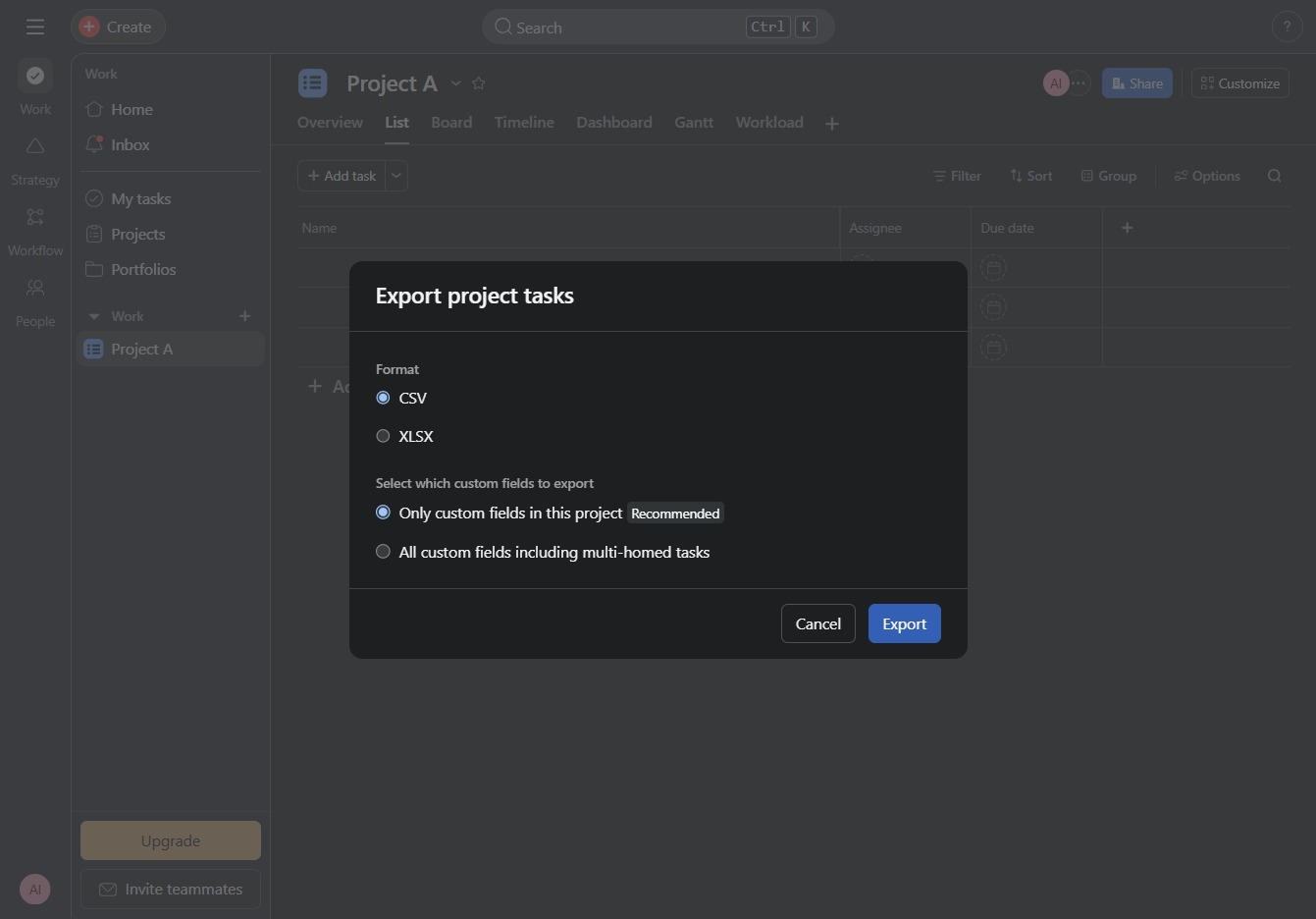The width and height of the screenshot is (1316, 919).
Task: Open the Group control
Action: pos(1109,176)
